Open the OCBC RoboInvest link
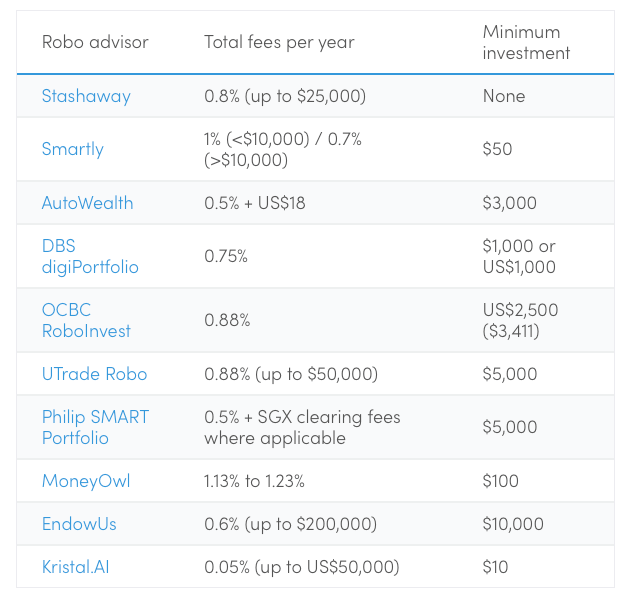Screen dimensions: 622x602 86,320
